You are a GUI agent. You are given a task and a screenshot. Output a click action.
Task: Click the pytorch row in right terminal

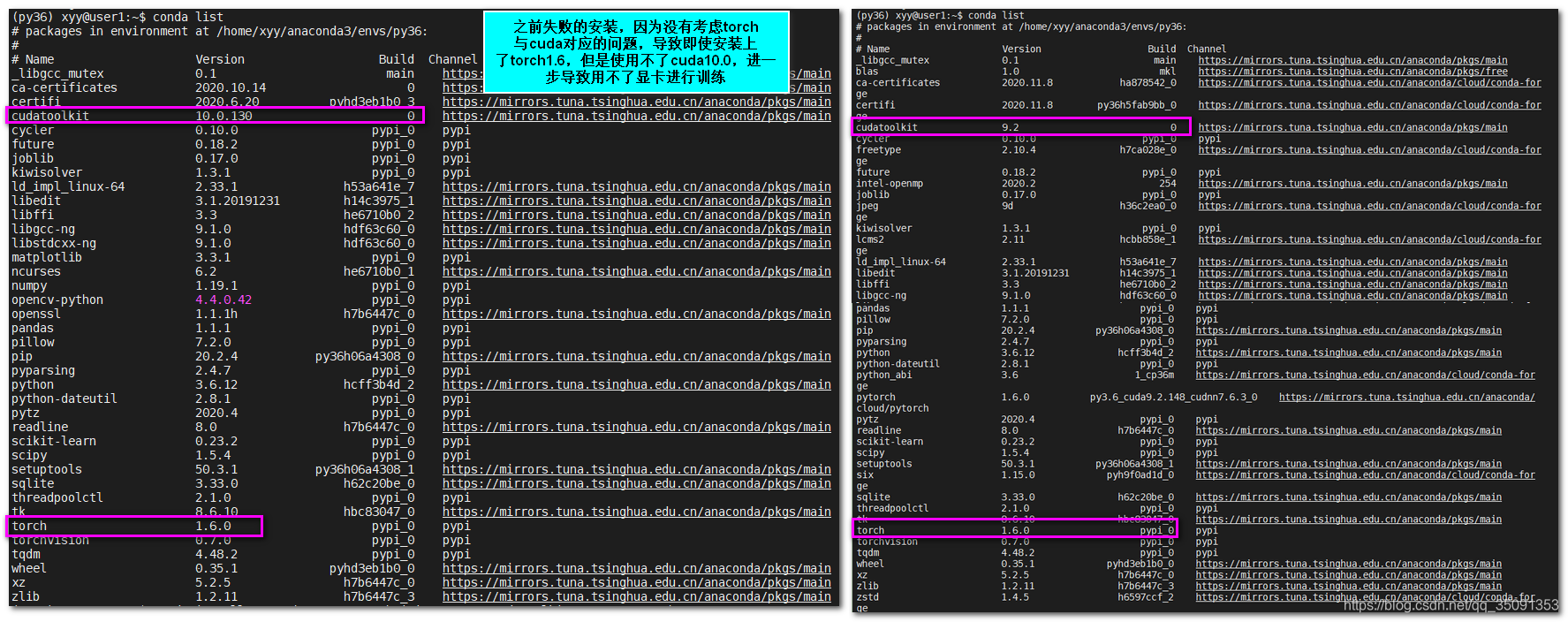(x=1195, y=398)
